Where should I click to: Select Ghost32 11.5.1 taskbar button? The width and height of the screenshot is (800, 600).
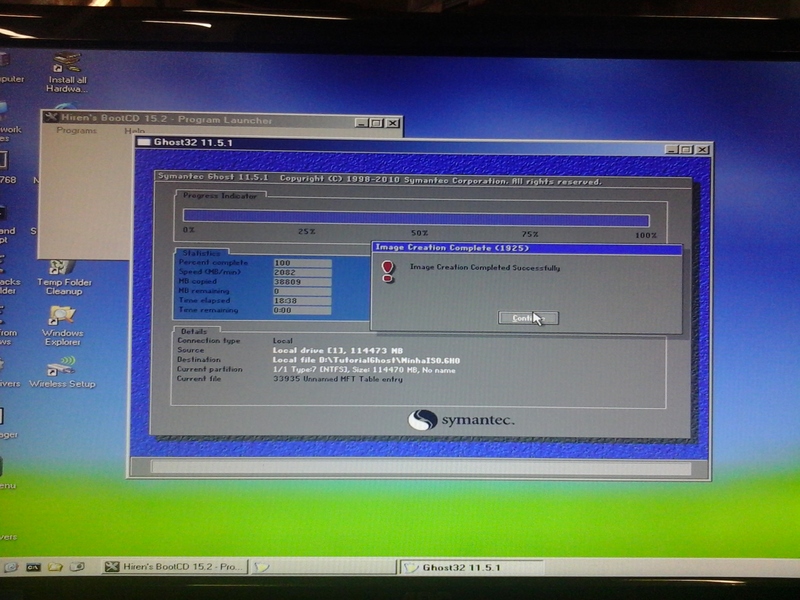[470, 567]
